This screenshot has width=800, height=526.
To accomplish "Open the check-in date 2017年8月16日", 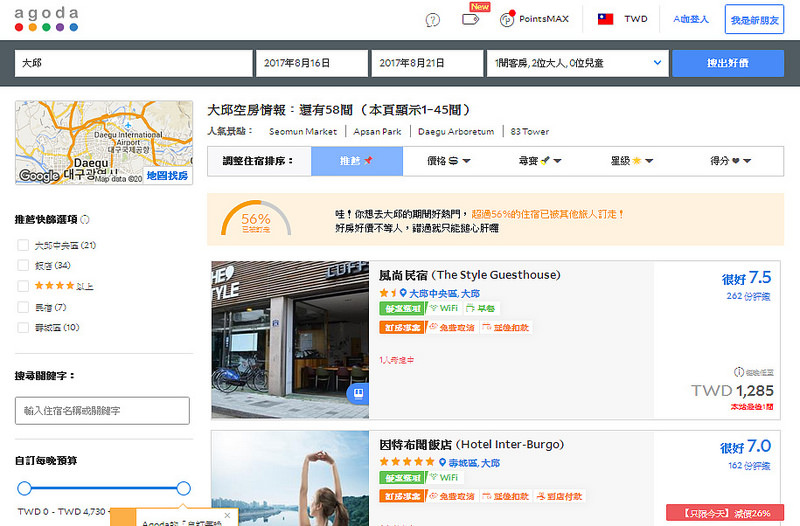I will [312, 63].
